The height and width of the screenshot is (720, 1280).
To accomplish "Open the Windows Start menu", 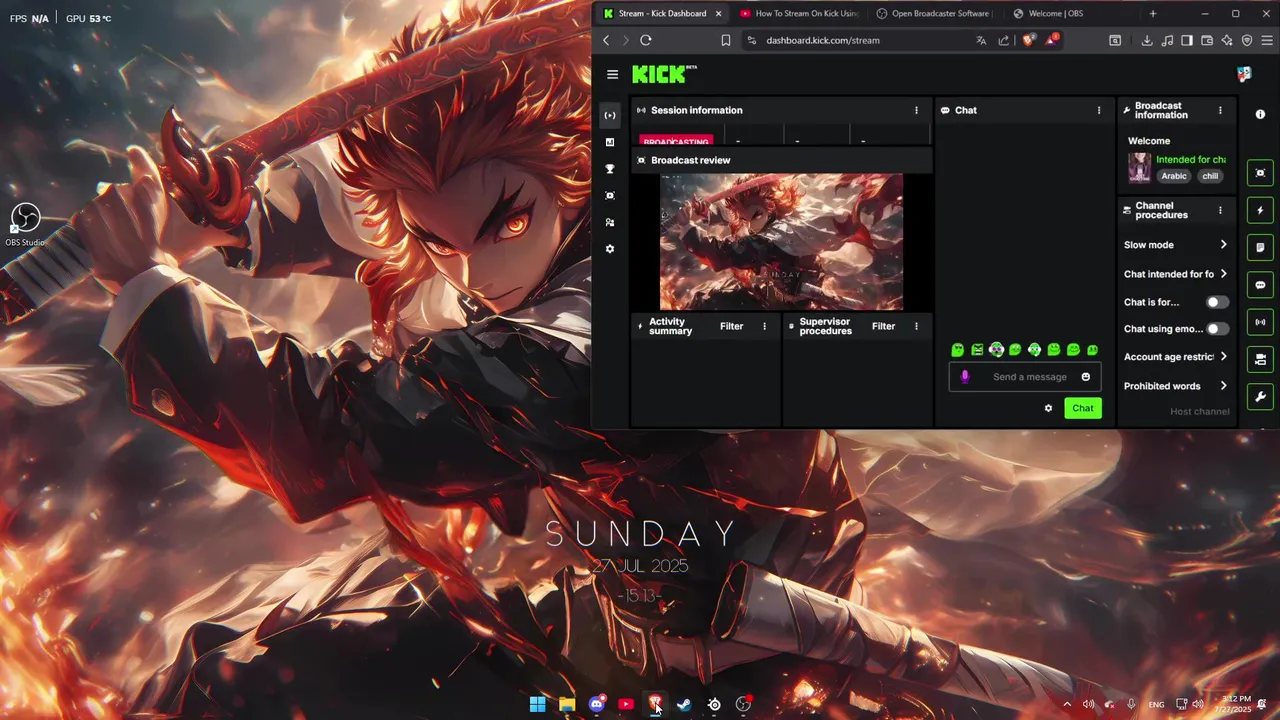I will pos(538,704).
